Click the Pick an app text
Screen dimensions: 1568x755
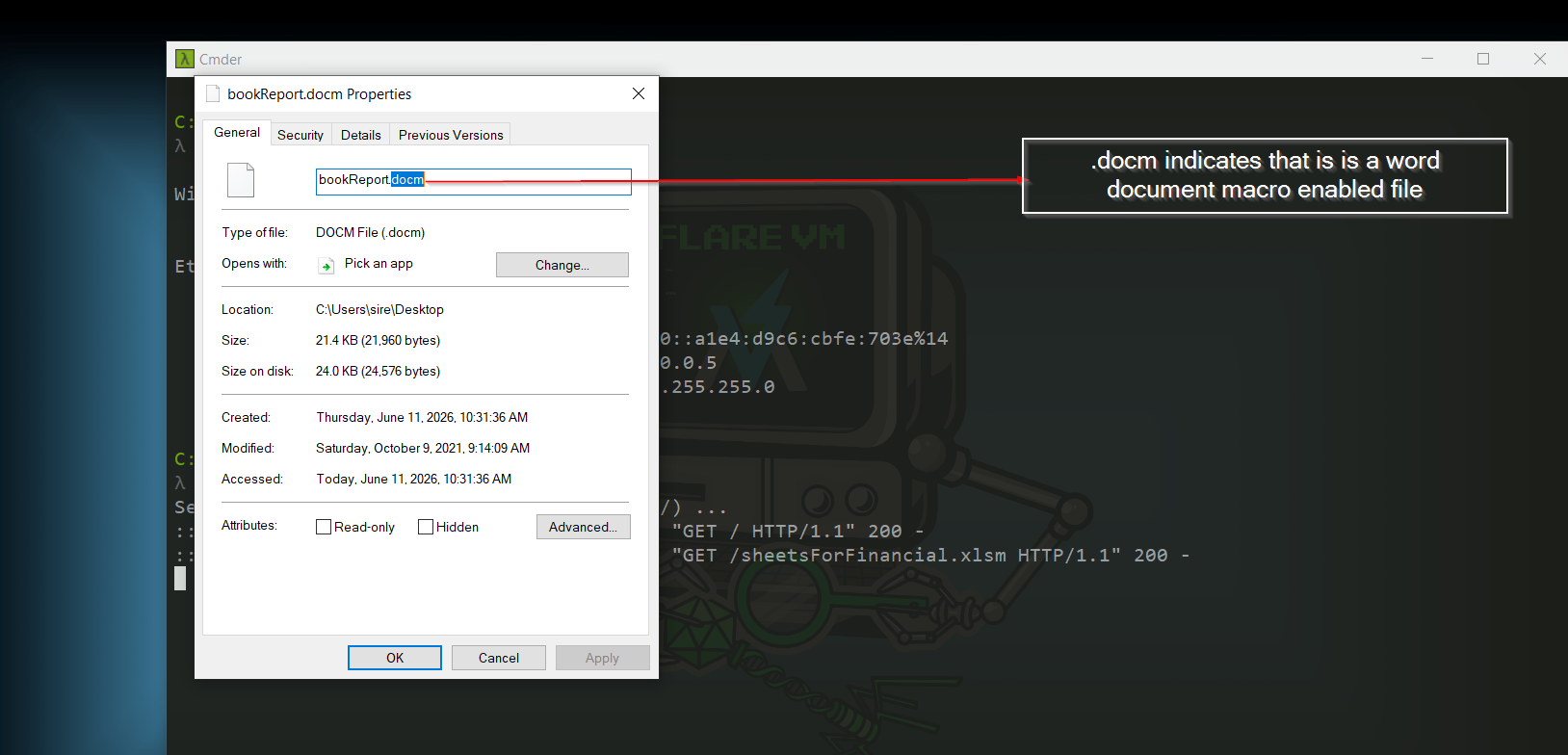pos(379,263)
